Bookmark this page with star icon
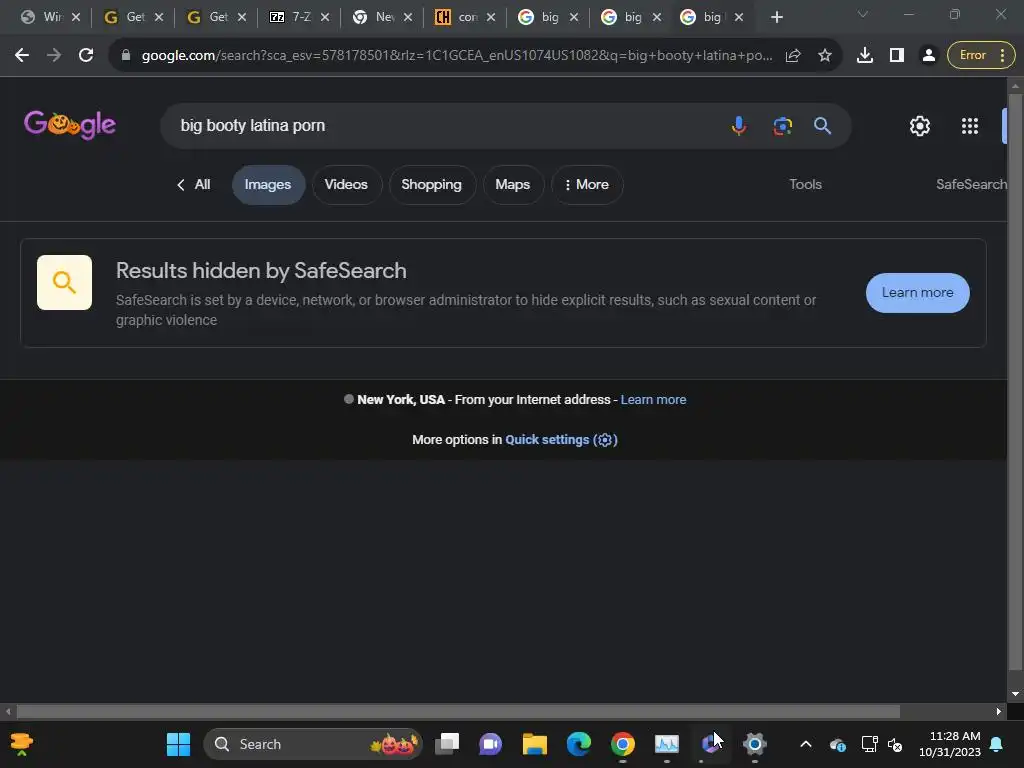1024x768 pixels. (x=825, y=56)
